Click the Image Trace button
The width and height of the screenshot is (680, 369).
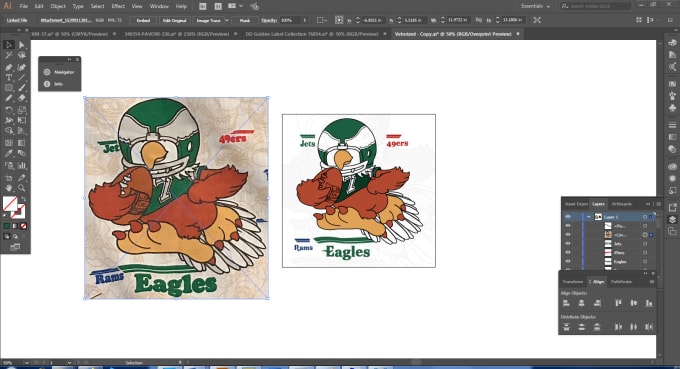[208, 20]
